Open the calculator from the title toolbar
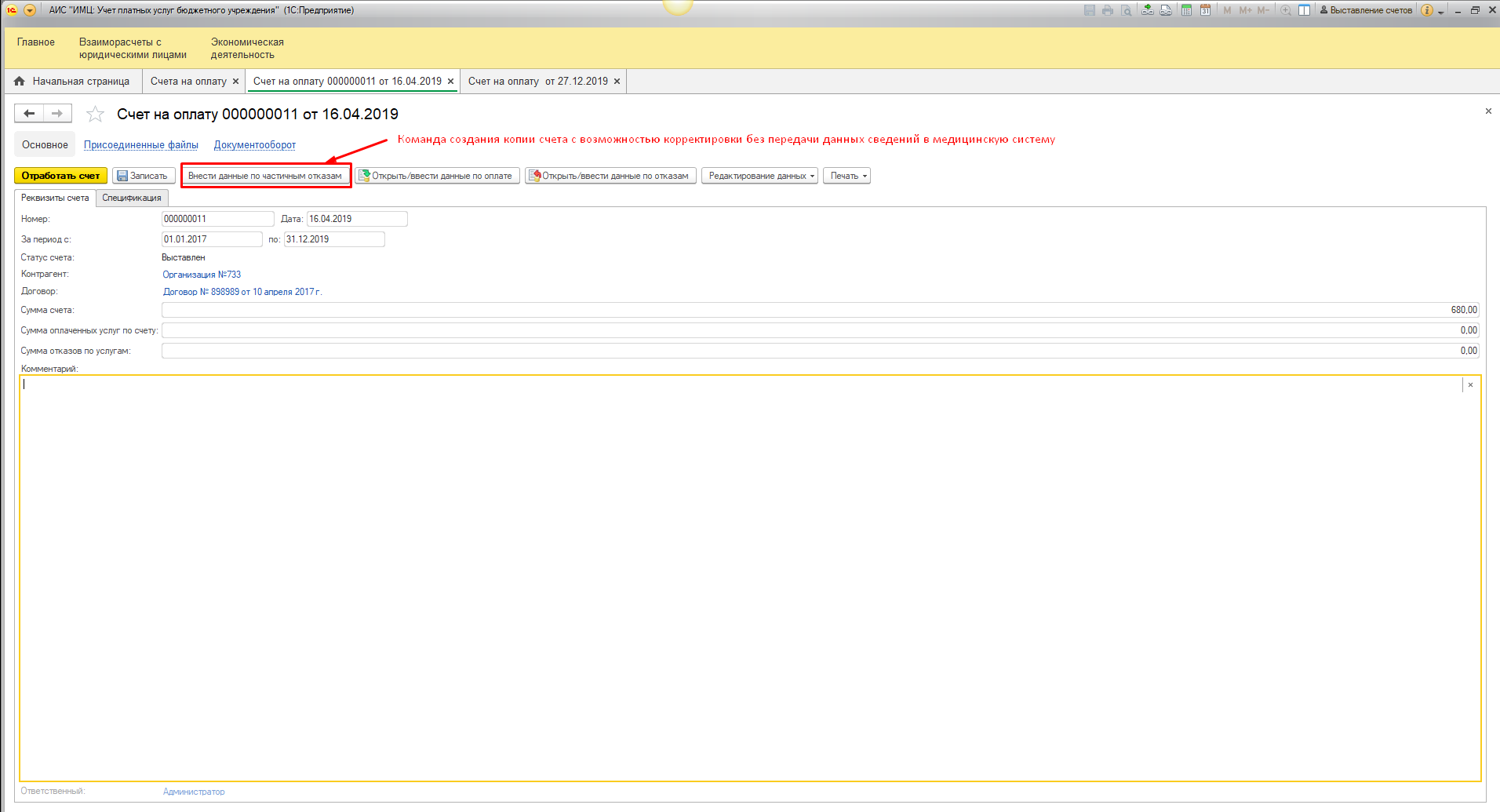The height and width of the screenshot is (812, 1500). point(1186,10)
